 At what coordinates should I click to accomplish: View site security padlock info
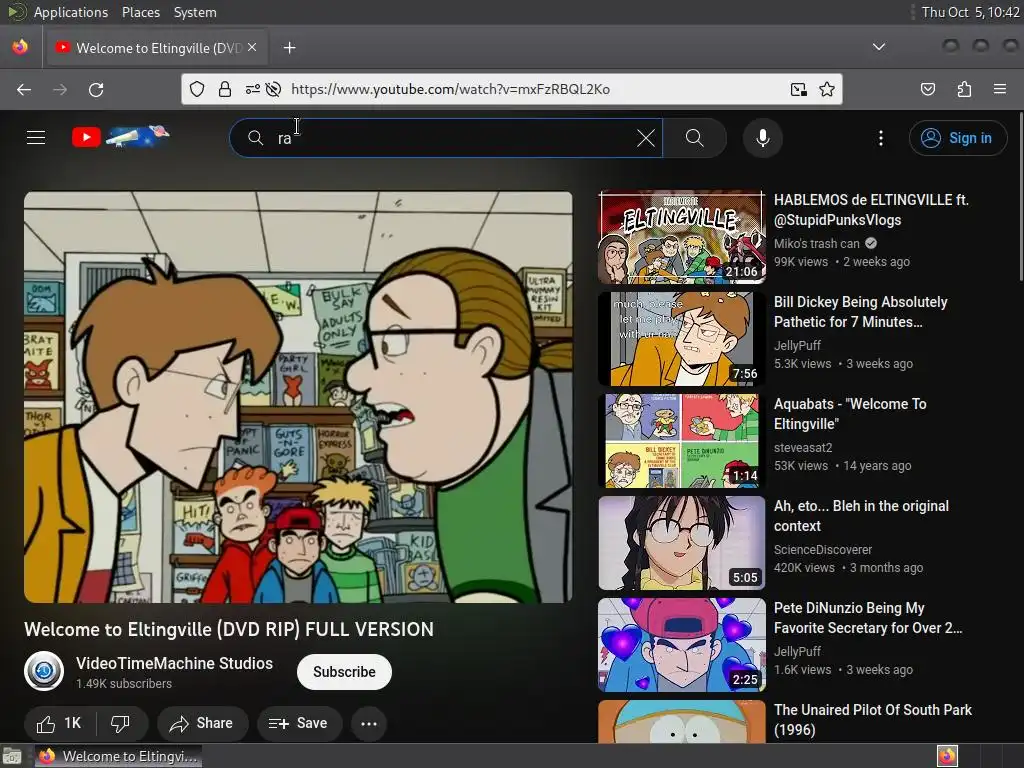pyautogui.click(x=225, y=89)
